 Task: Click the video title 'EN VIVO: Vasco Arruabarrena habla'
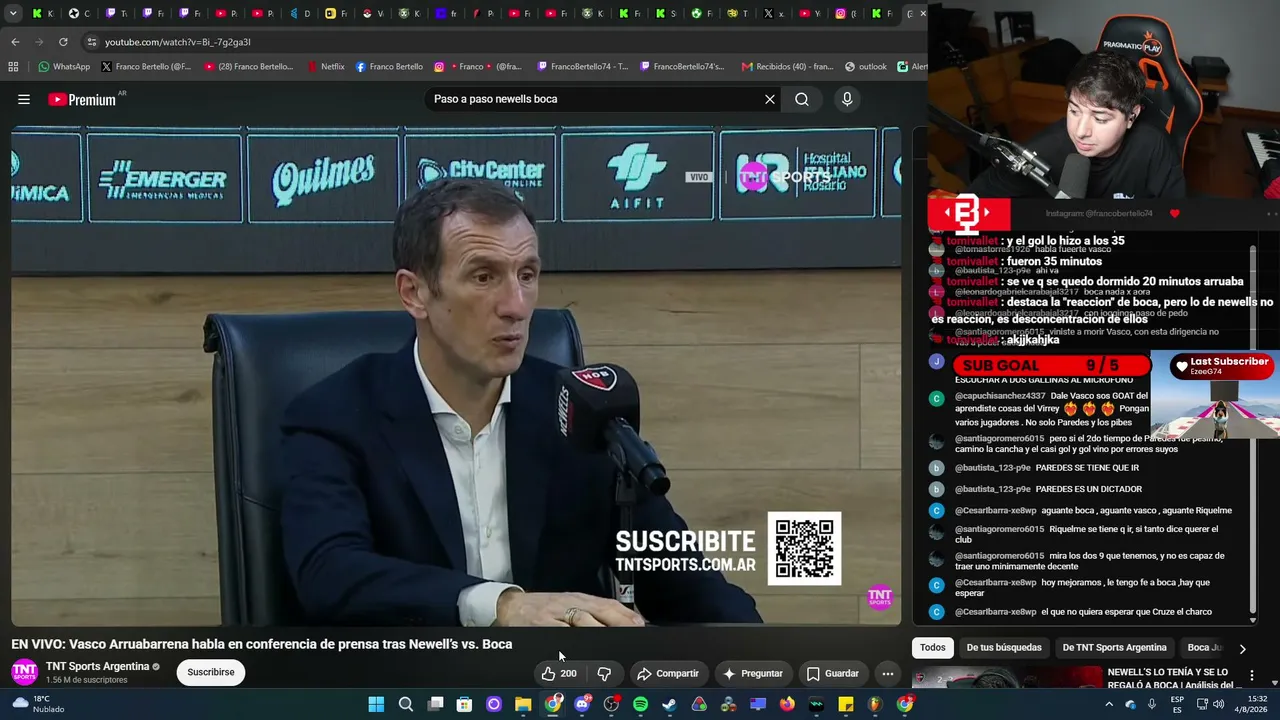click(x=262, y=644)
